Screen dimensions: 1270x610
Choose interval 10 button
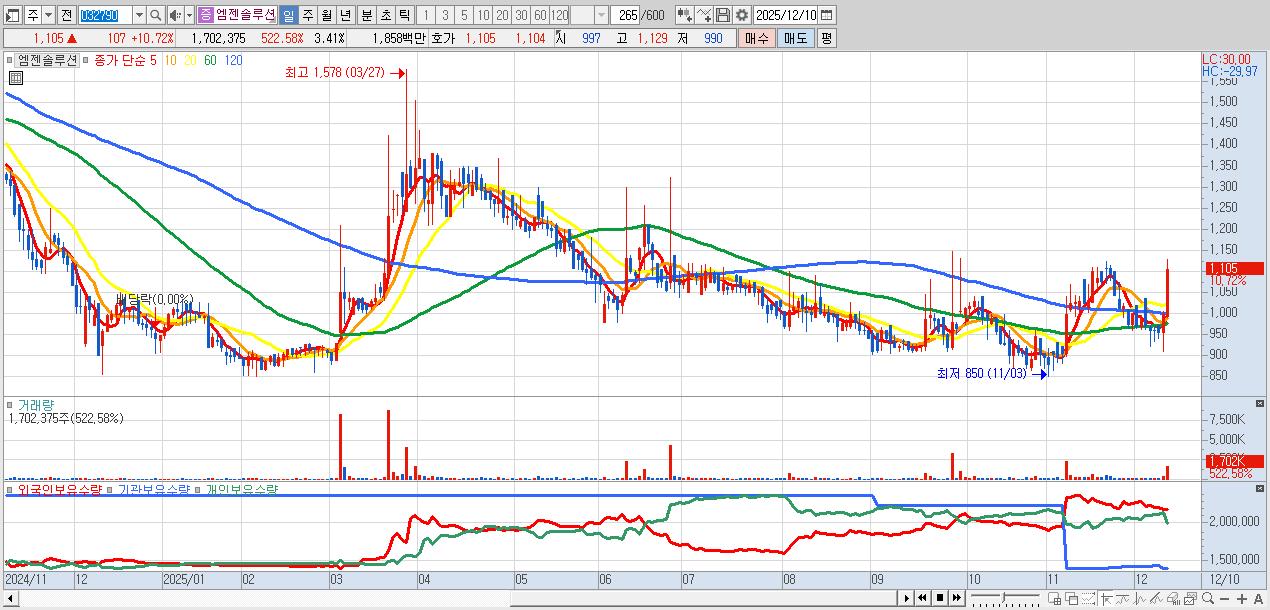pyautogui.click(x=483, y=15)
